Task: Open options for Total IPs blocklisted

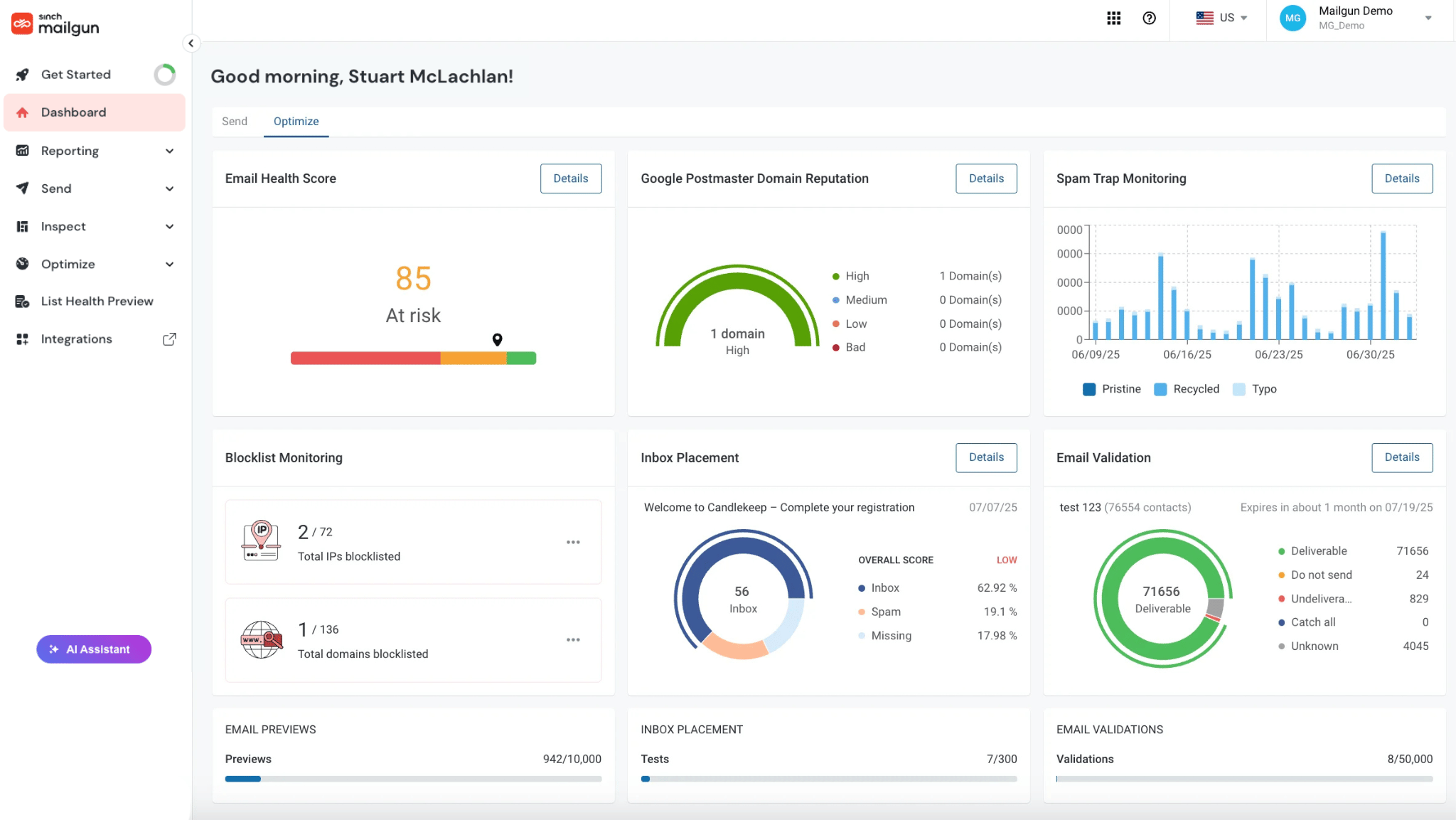Action: click(x=573, y=542)
